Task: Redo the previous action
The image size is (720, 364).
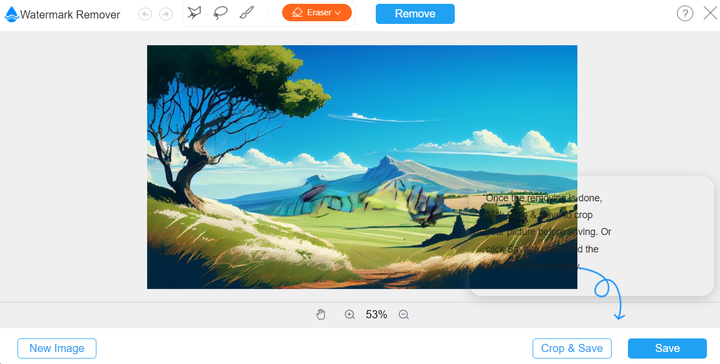Action: [x=165, y=14]
